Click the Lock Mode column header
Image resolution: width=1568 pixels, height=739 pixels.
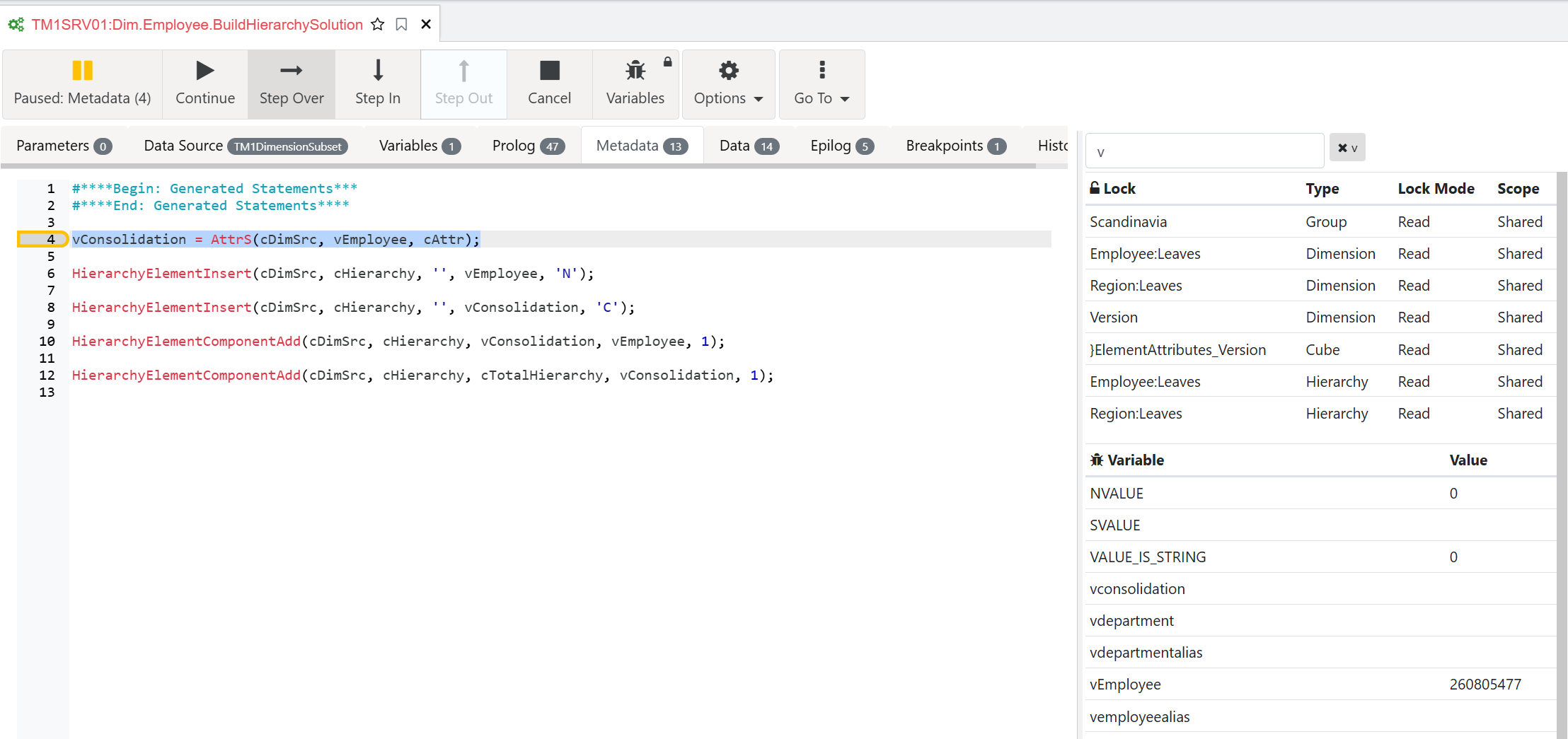pos(1436,189)
